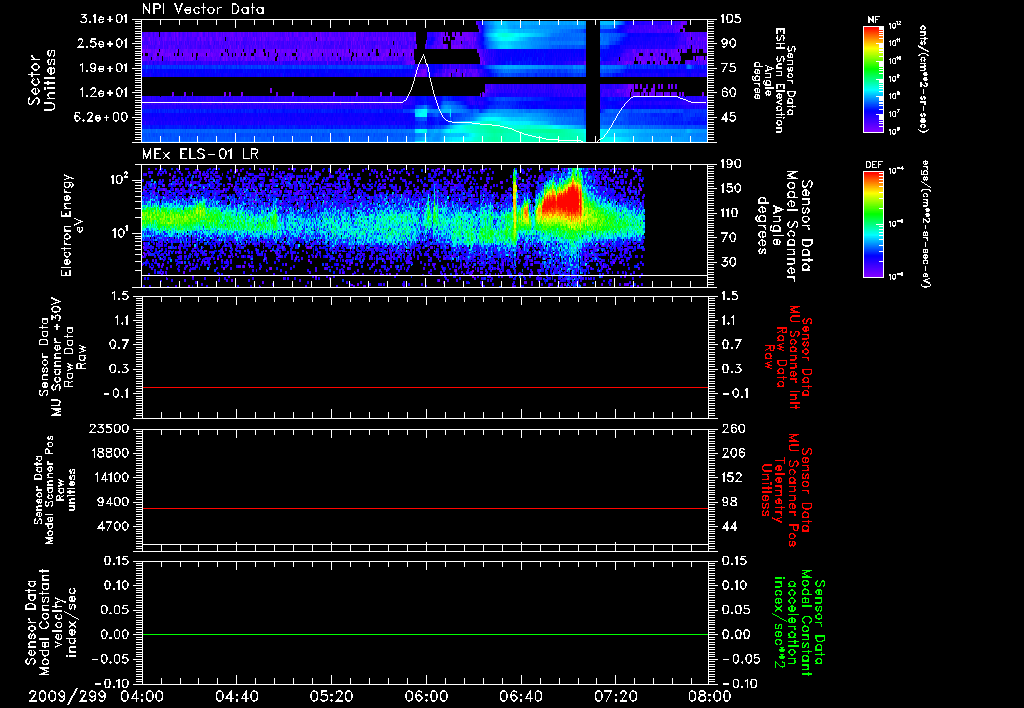Click the NF label above the color bar
The width and height of the screenshot is (1024, 708).
[873, 20]
